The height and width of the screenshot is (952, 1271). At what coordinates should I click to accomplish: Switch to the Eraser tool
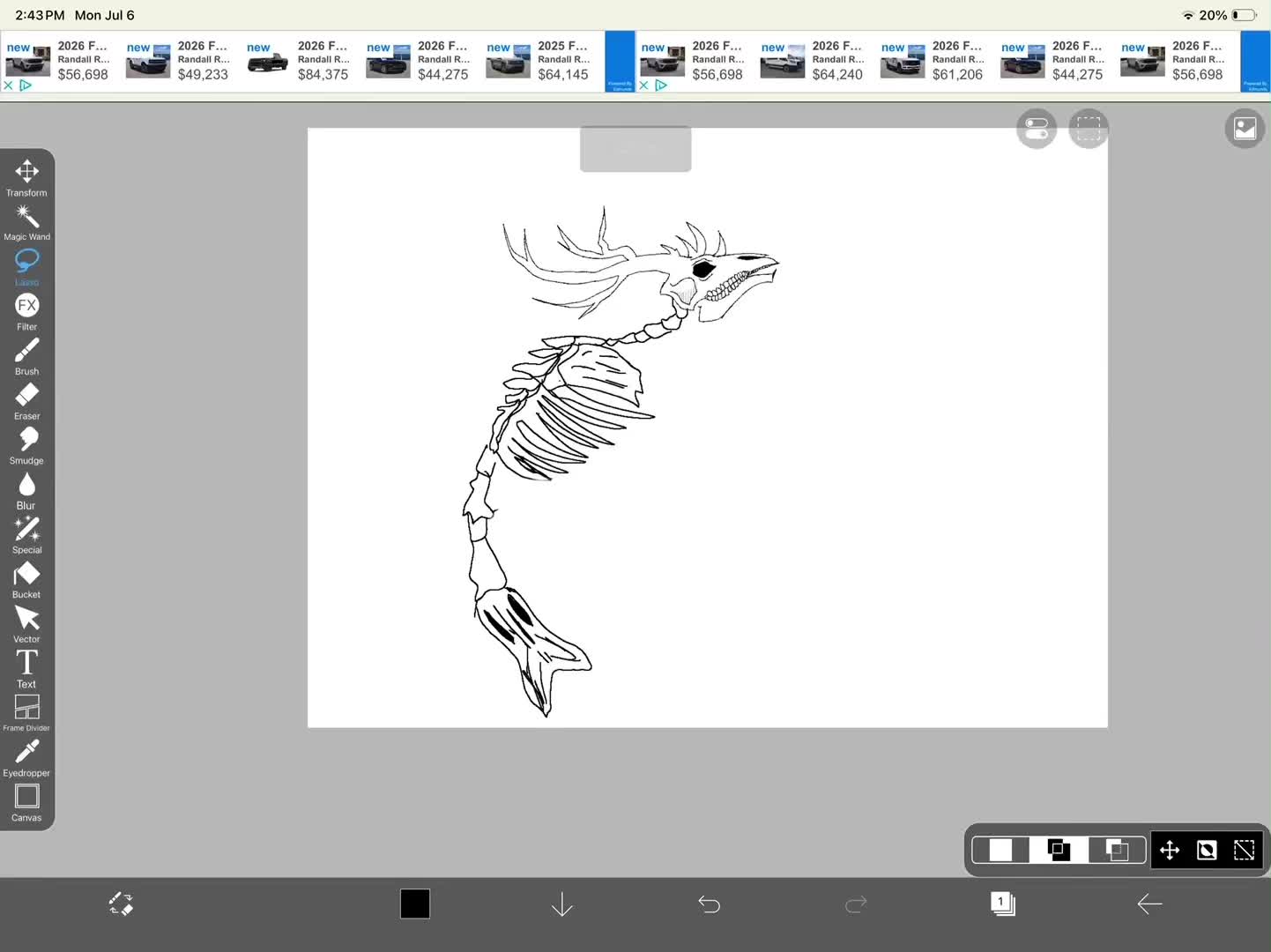26,401
